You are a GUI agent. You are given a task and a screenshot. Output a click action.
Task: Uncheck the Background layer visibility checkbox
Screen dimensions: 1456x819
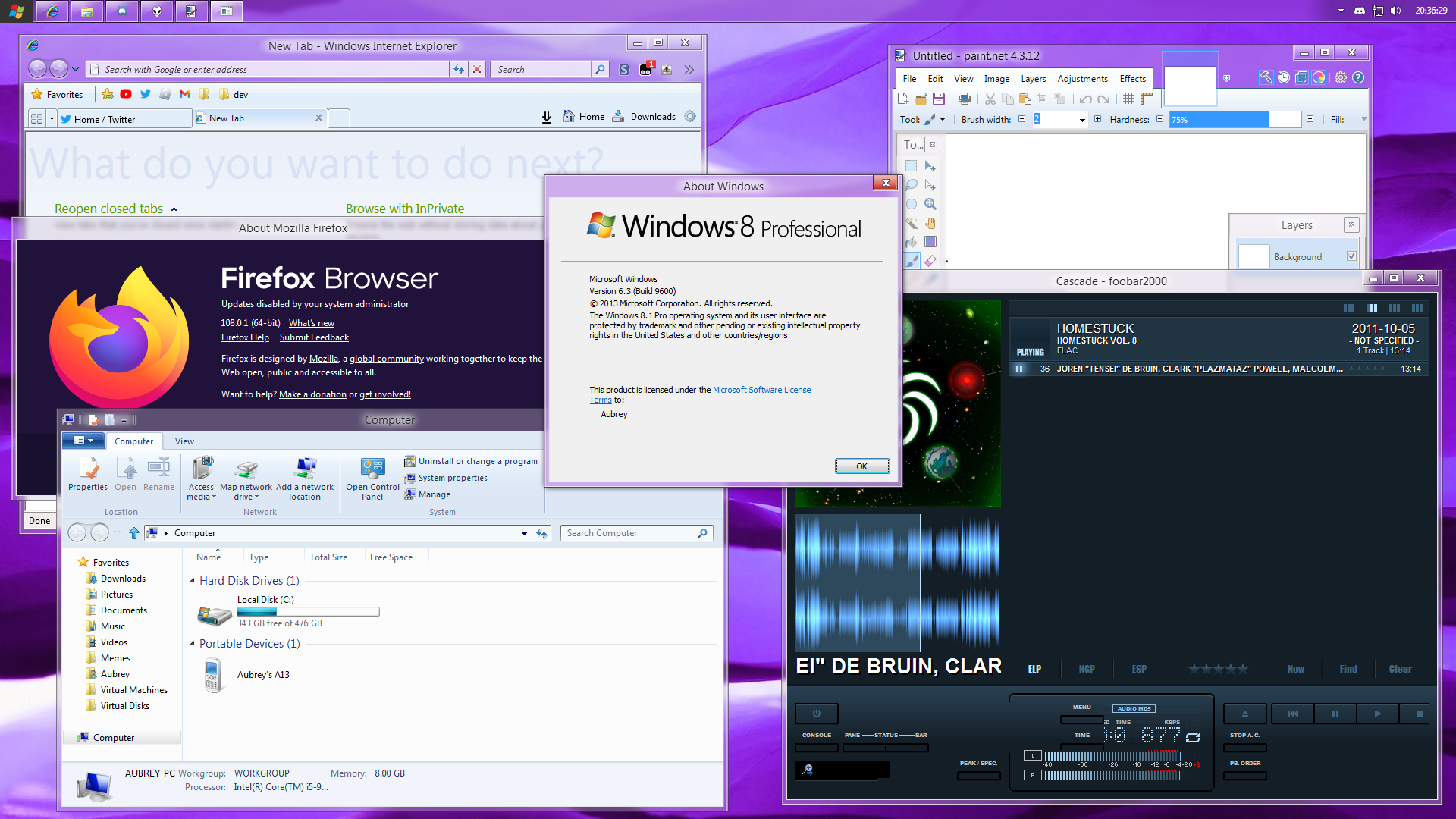[1351, 256]
